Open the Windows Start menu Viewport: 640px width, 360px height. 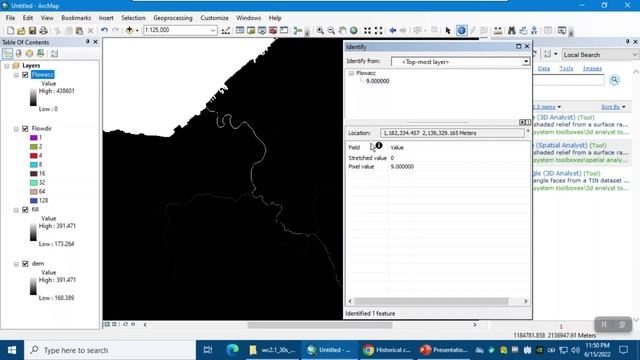(x=12, y=350)
